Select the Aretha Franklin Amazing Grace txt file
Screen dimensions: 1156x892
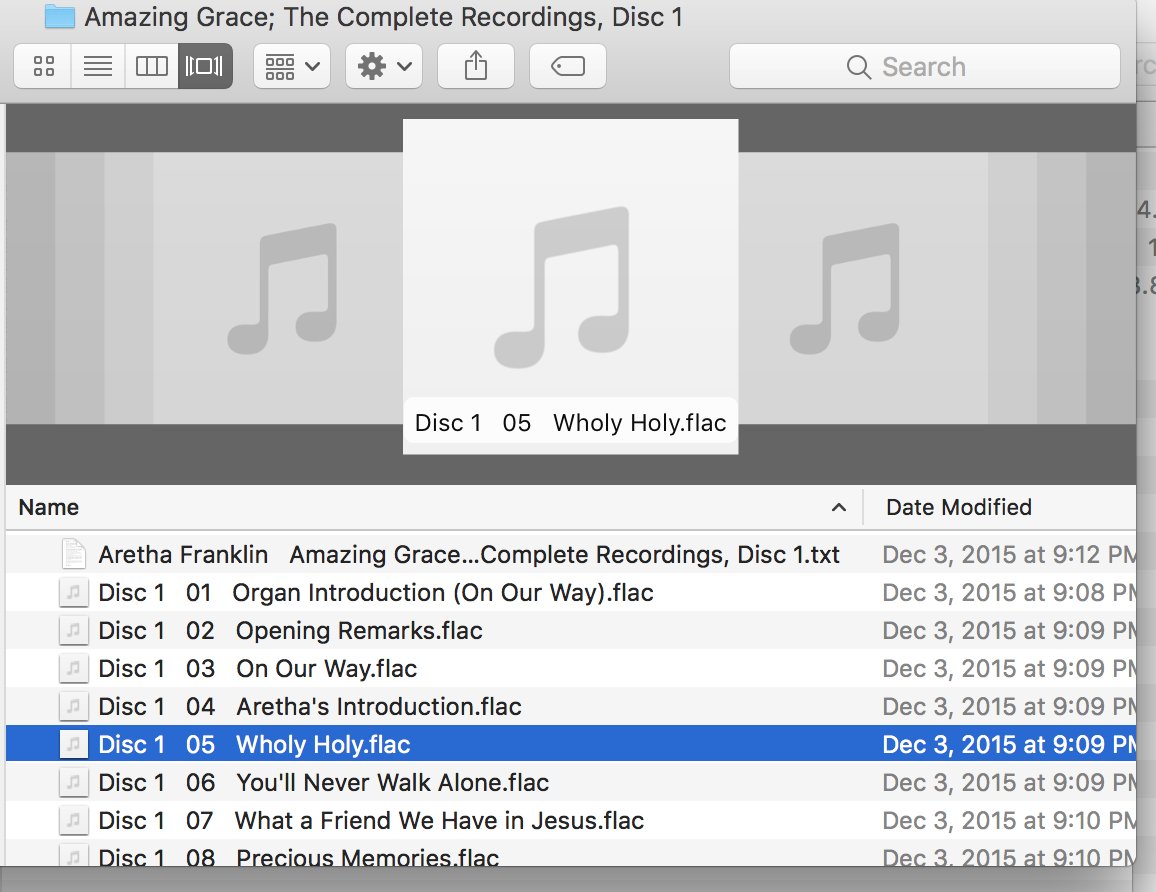[571, 554]
